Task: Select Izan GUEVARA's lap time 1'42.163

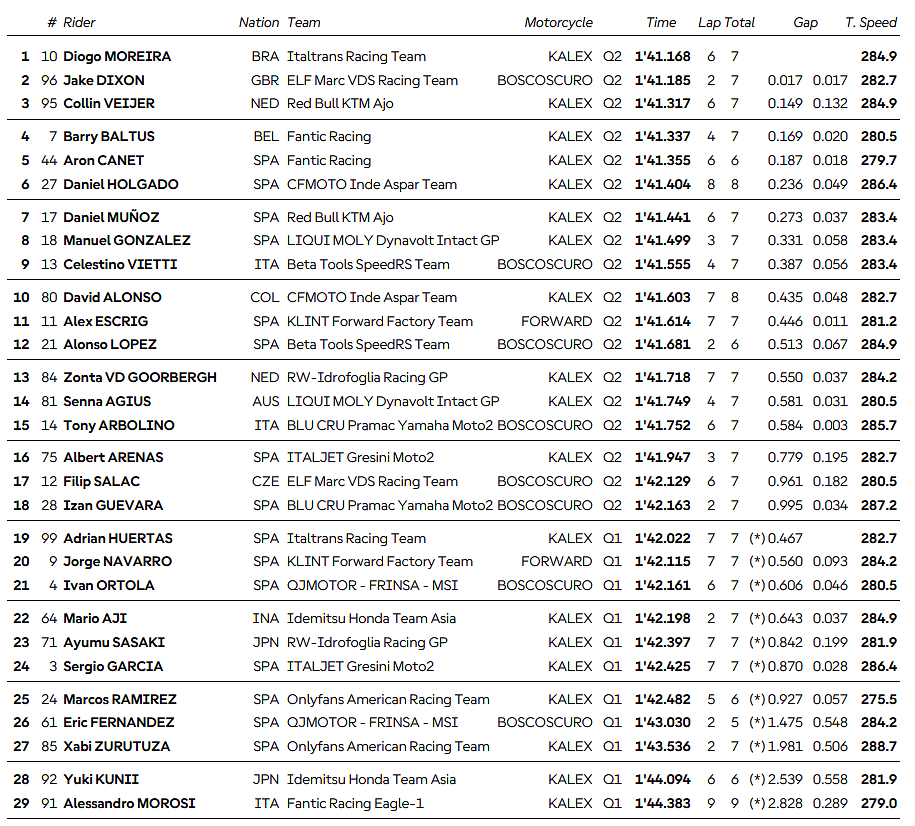Action: click(x=662, y=505)
